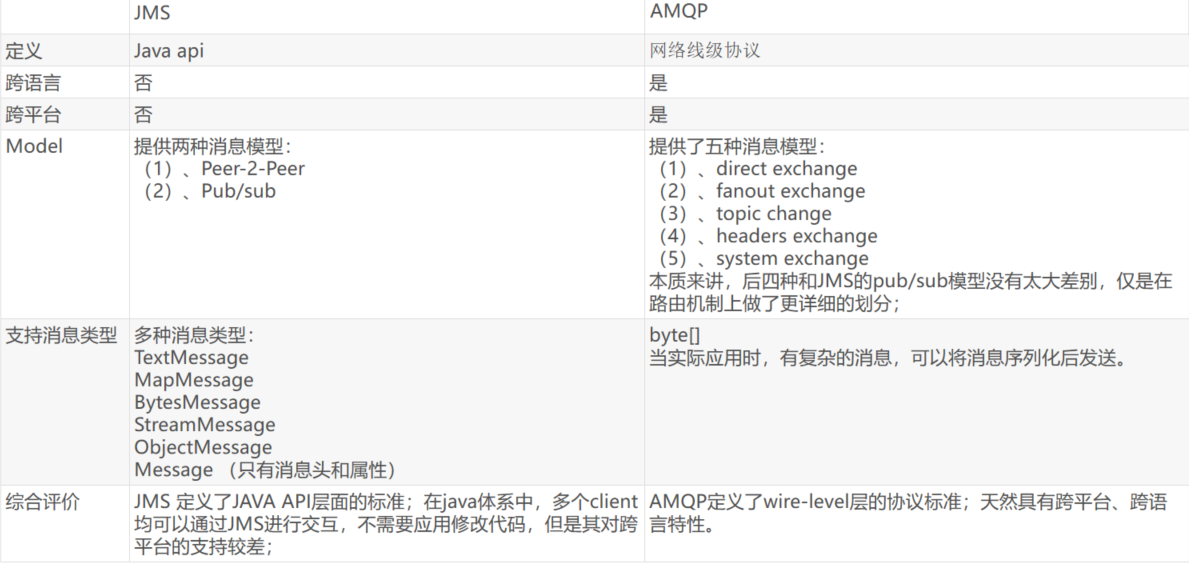This screenshot has width=1189, height=567.
Task: Click the direct exchange line
Action: (758, 168)
